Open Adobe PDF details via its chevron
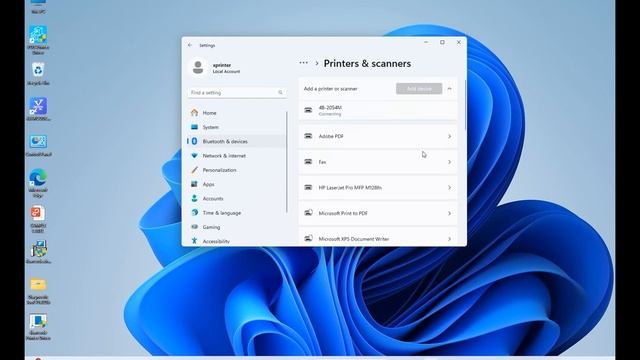640x360 pixels. pos(449,136)
